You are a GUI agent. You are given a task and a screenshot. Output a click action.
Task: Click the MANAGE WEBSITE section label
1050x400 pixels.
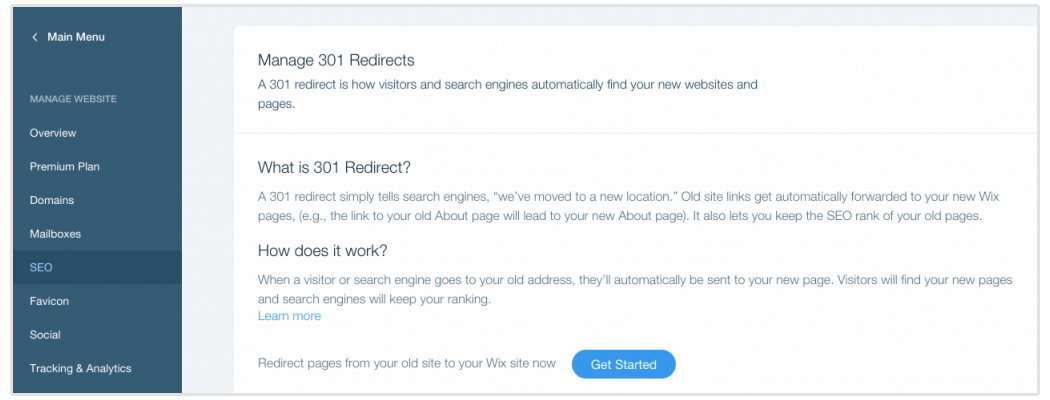coord(73,100)
